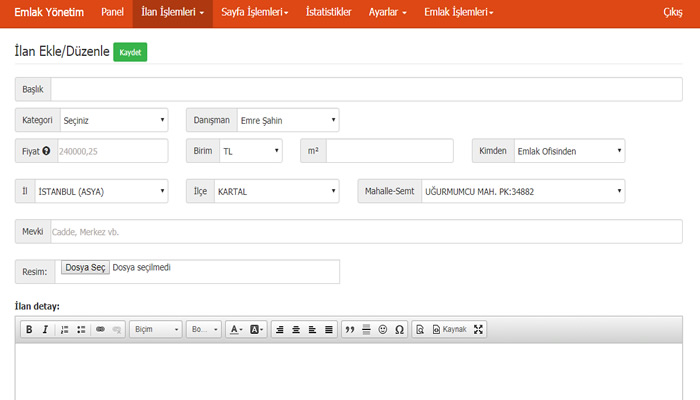Toggle Kaynak source view

449,329
